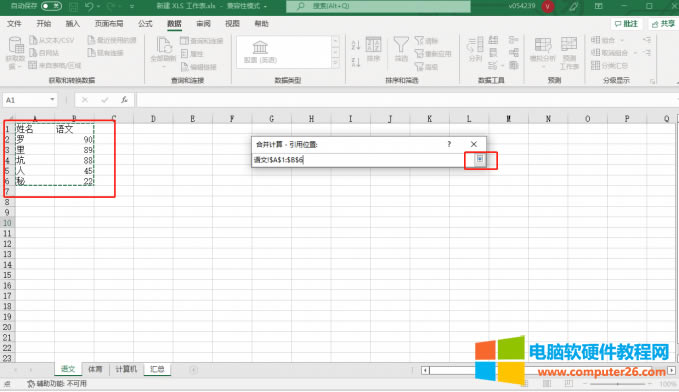Image resolution: width=679 pixels, height=392 pixels.
Task: Click cell A1 containing 姓名
Action: tap(35, 129)
